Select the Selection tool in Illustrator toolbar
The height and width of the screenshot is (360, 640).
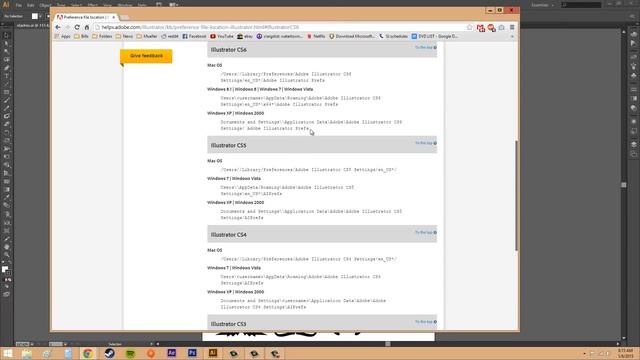[7, 36]
